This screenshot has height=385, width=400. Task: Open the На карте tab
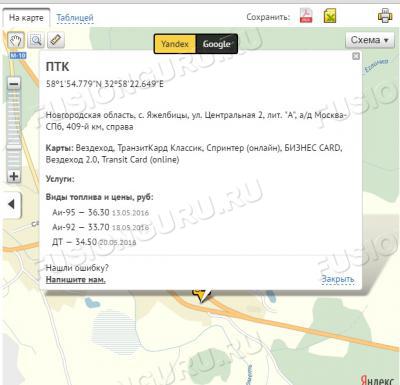click(x=26, y=18)
